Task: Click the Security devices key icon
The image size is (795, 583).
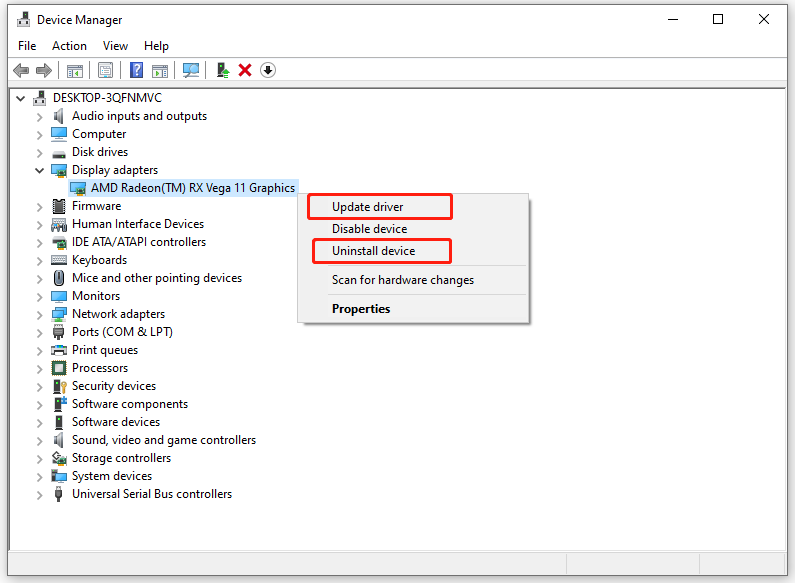Action: pos(59,386)
